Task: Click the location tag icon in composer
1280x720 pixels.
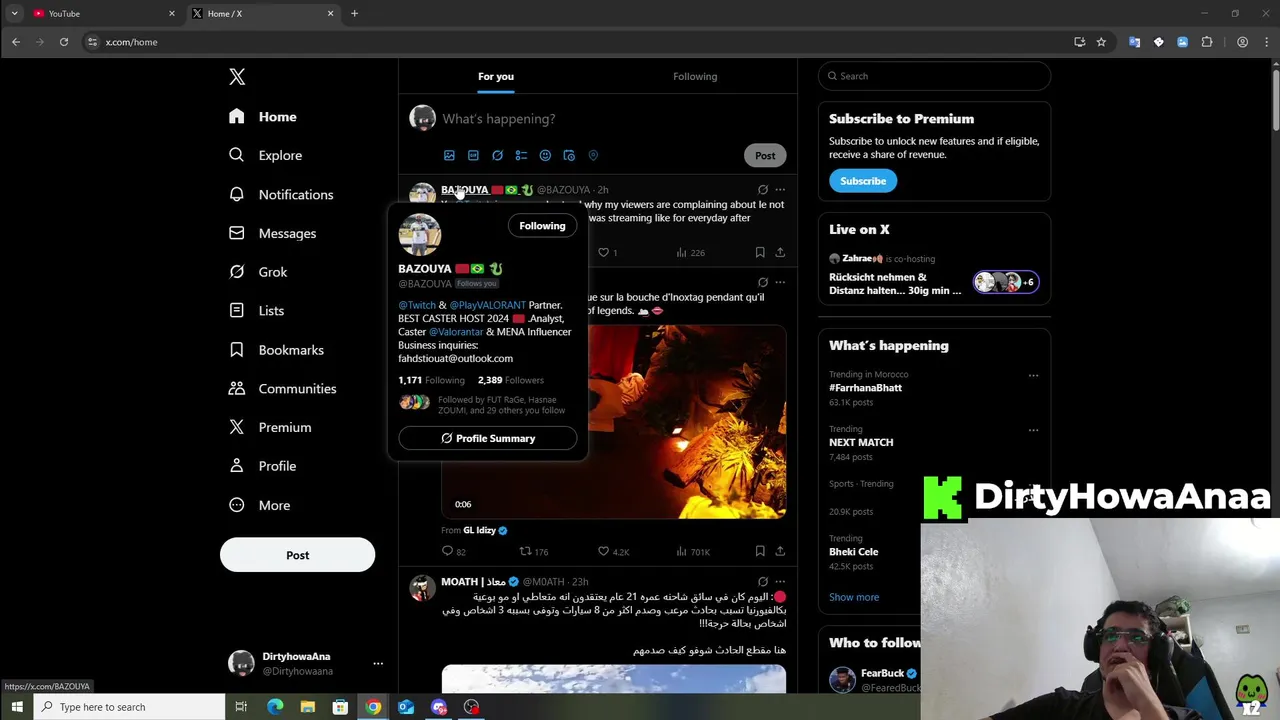Action: (593, 155)
